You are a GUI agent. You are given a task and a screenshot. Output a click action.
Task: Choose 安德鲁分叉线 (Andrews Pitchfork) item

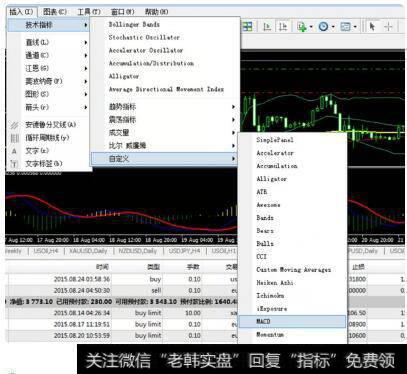pos(49,125)
